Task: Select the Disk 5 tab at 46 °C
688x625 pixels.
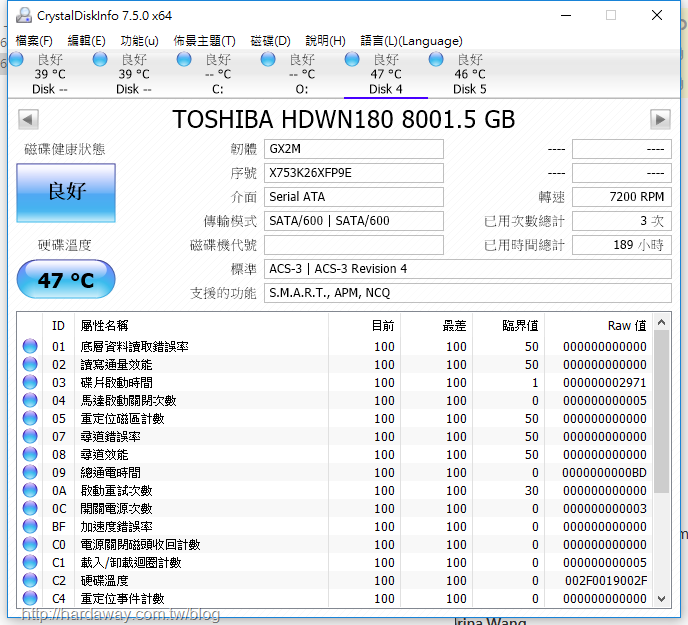Action: point(469,74)
